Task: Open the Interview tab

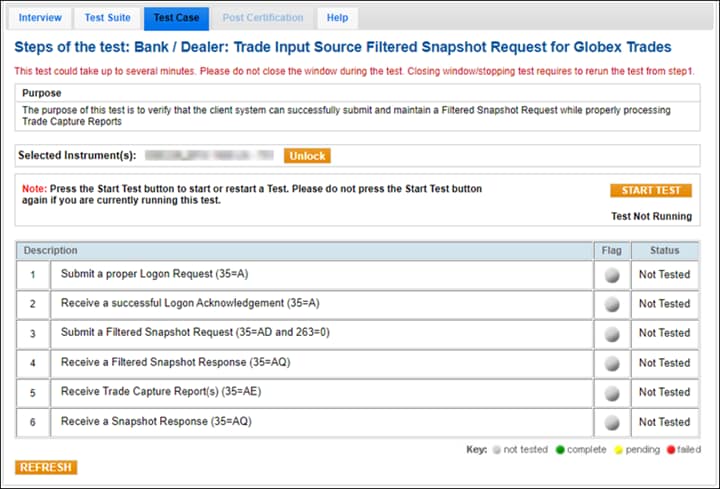Action: (40, 18)
